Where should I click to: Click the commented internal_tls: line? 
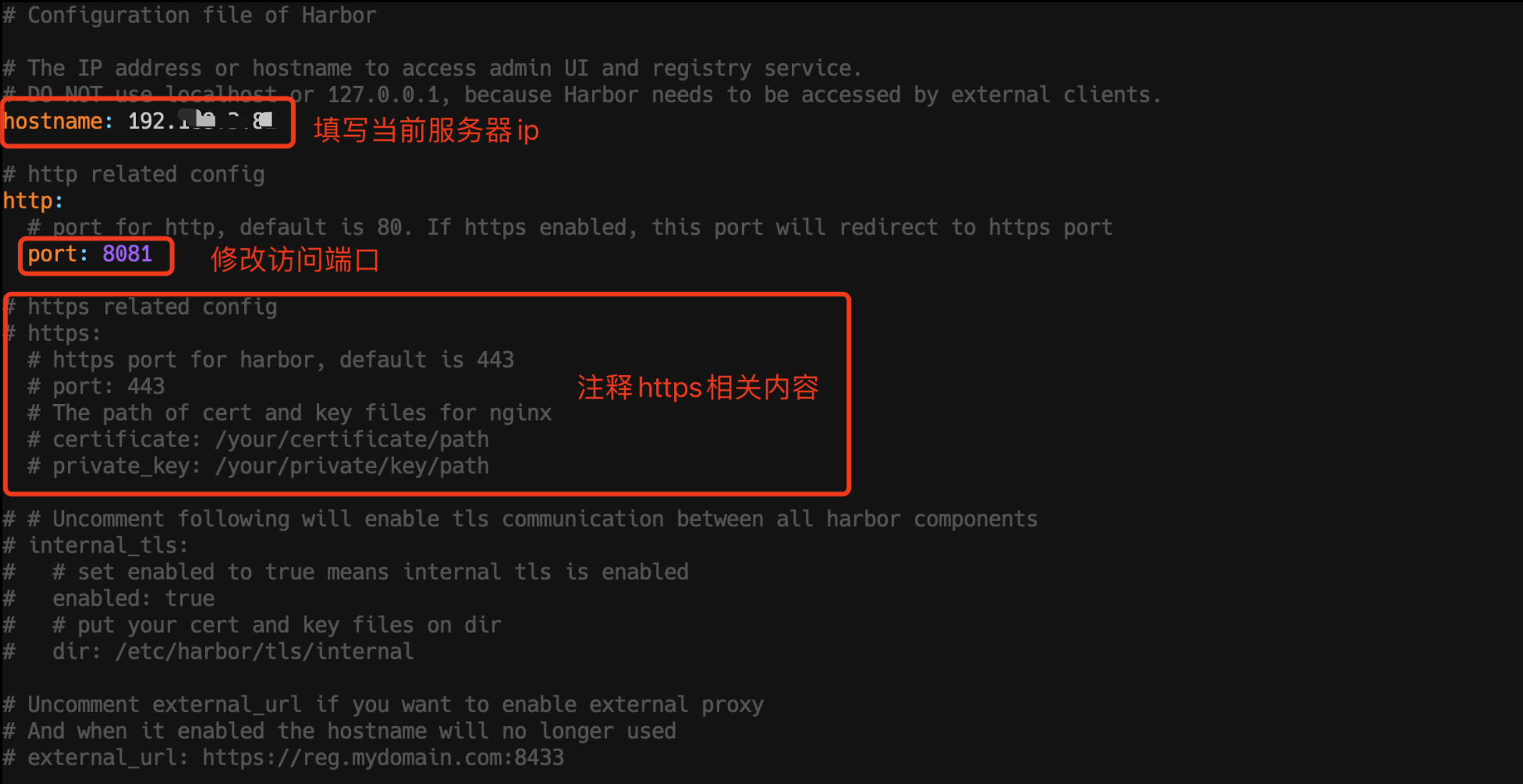tap(96, 545)
